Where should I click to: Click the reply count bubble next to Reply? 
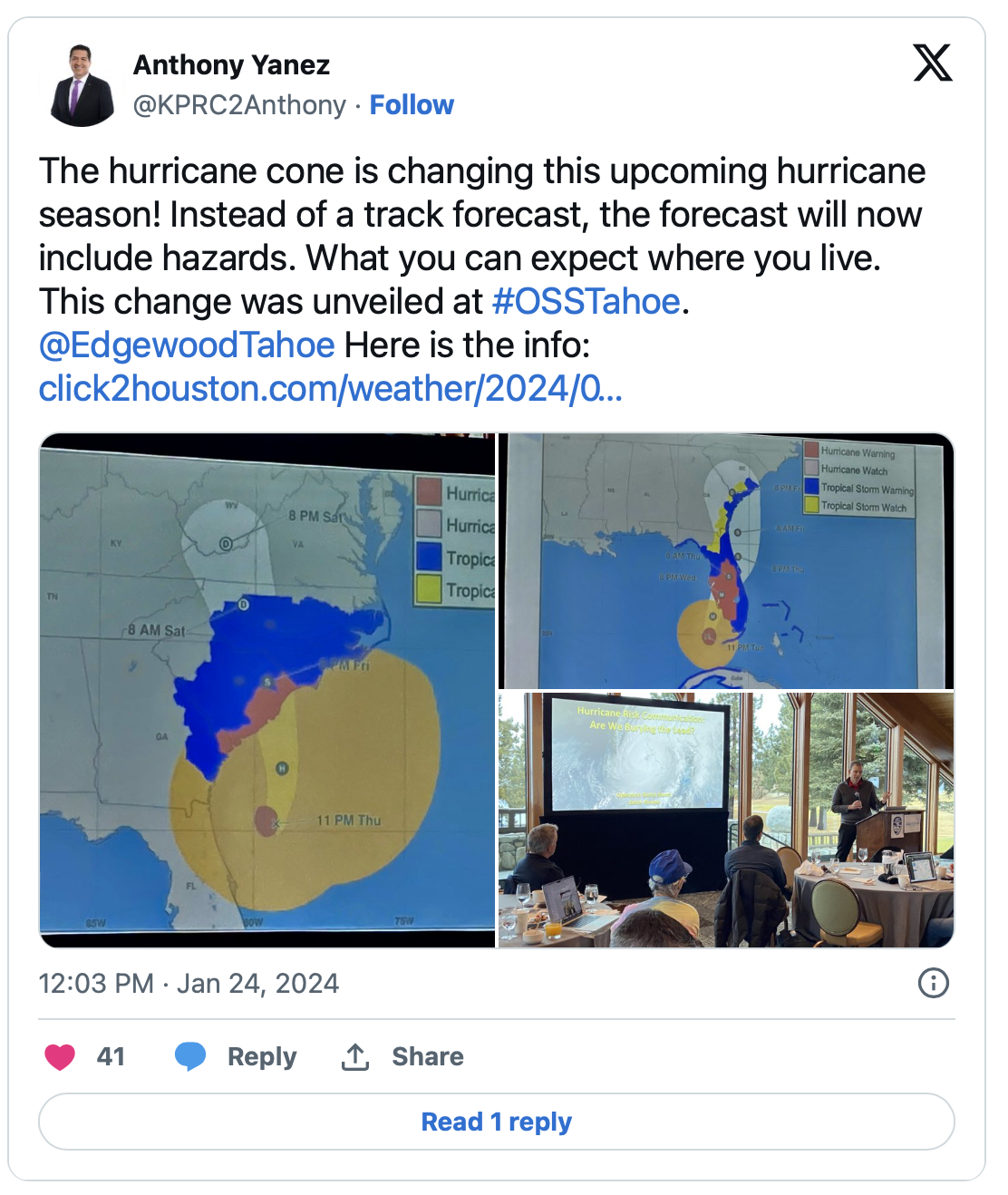point(191,1055)
